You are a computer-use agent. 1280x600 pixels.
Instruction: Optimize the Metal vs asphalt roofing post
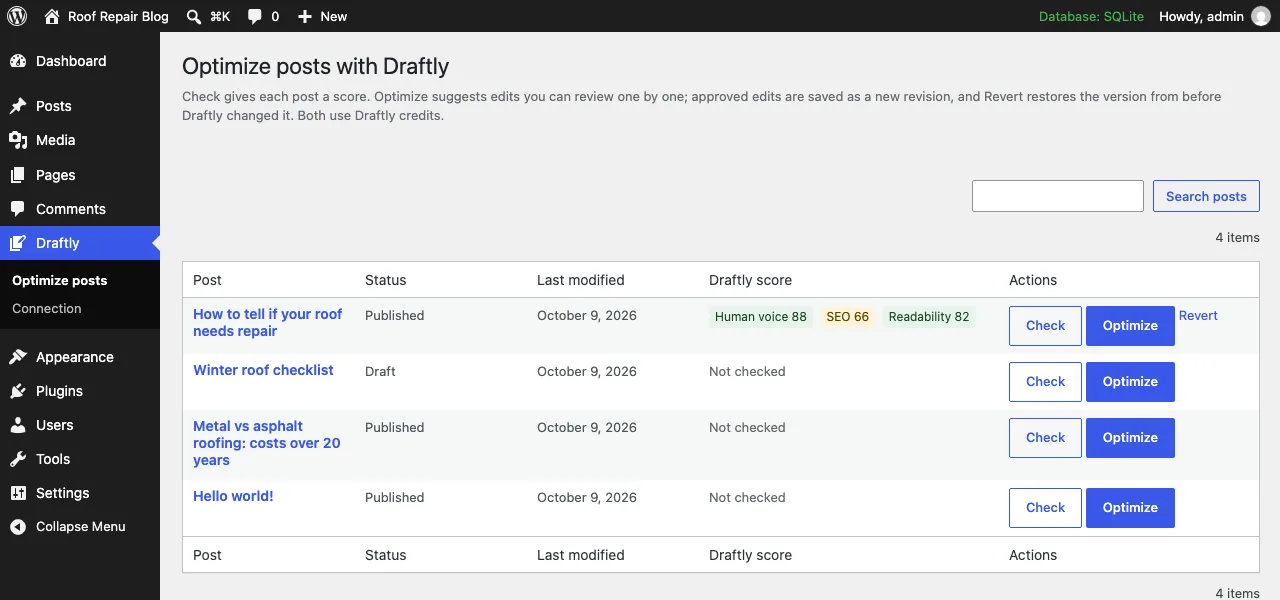1130,438
